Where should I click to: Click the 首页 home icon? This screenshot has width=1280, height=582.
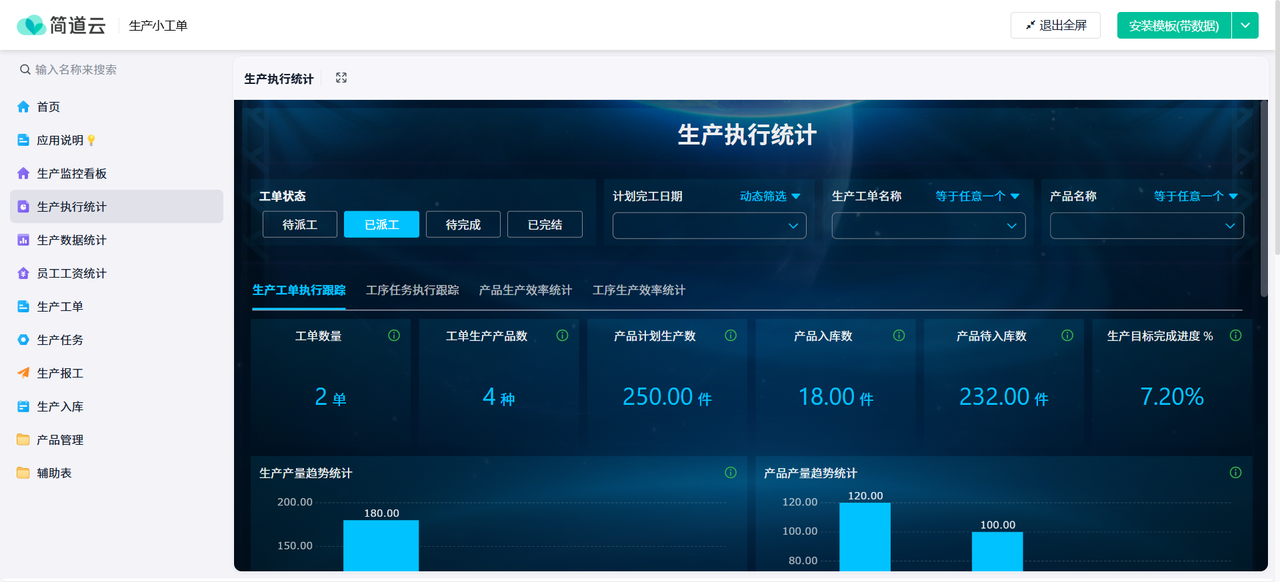[x=23, y=107]
